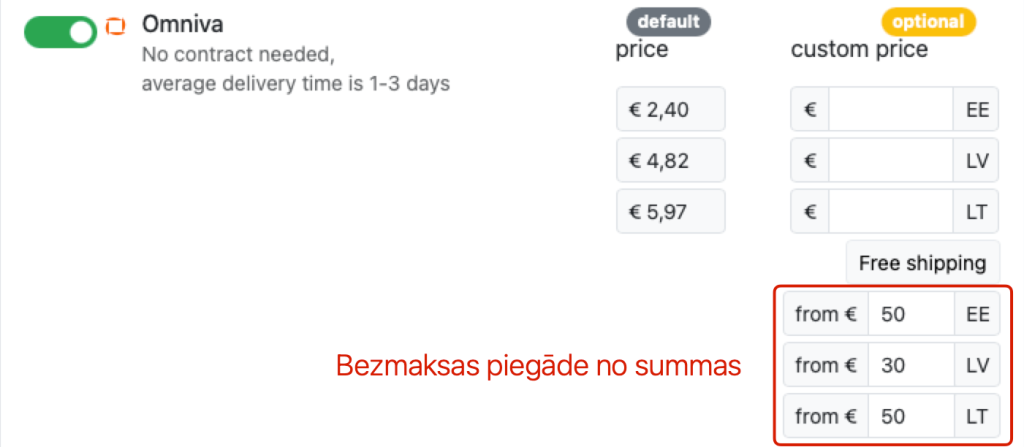Click the 'average delivery time is 1-3 days' text

[296, 84]
